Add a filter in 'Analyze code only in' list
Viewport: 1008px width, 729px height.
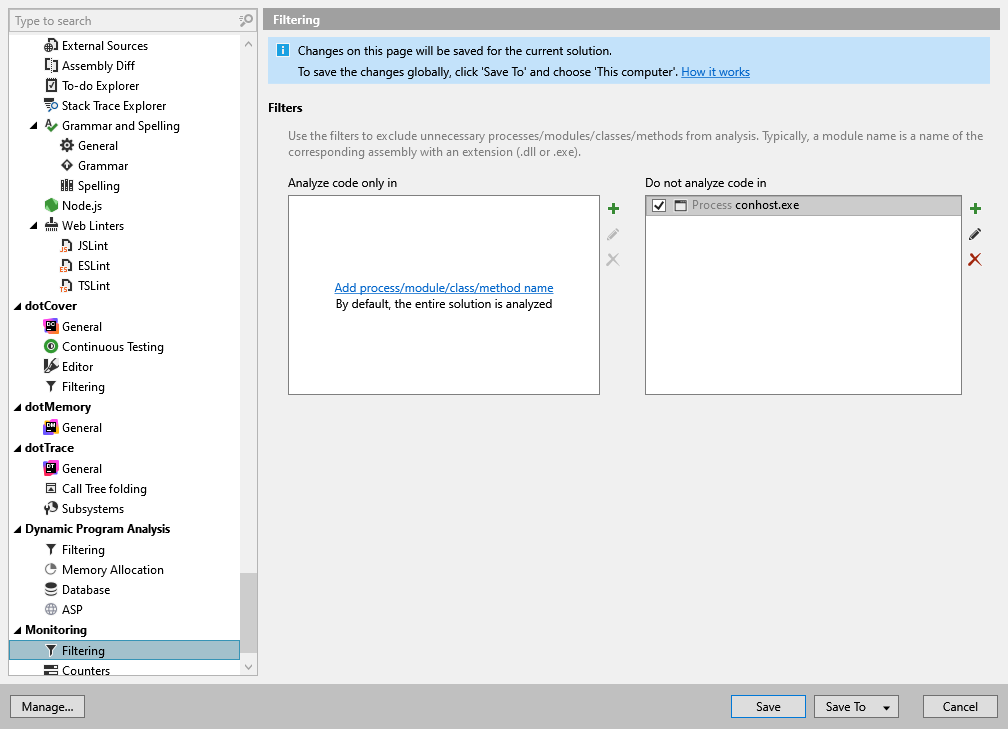coord(443,287)
